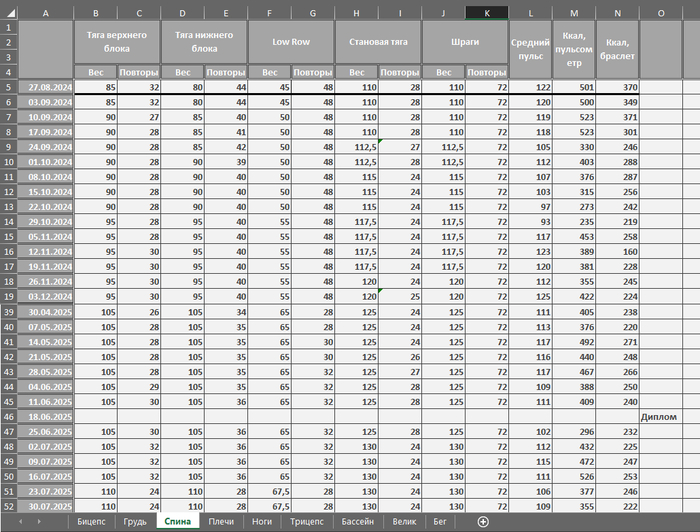
Task: Click the 'Тяга нижнего блока' header cell
Action: pos(204,42)
